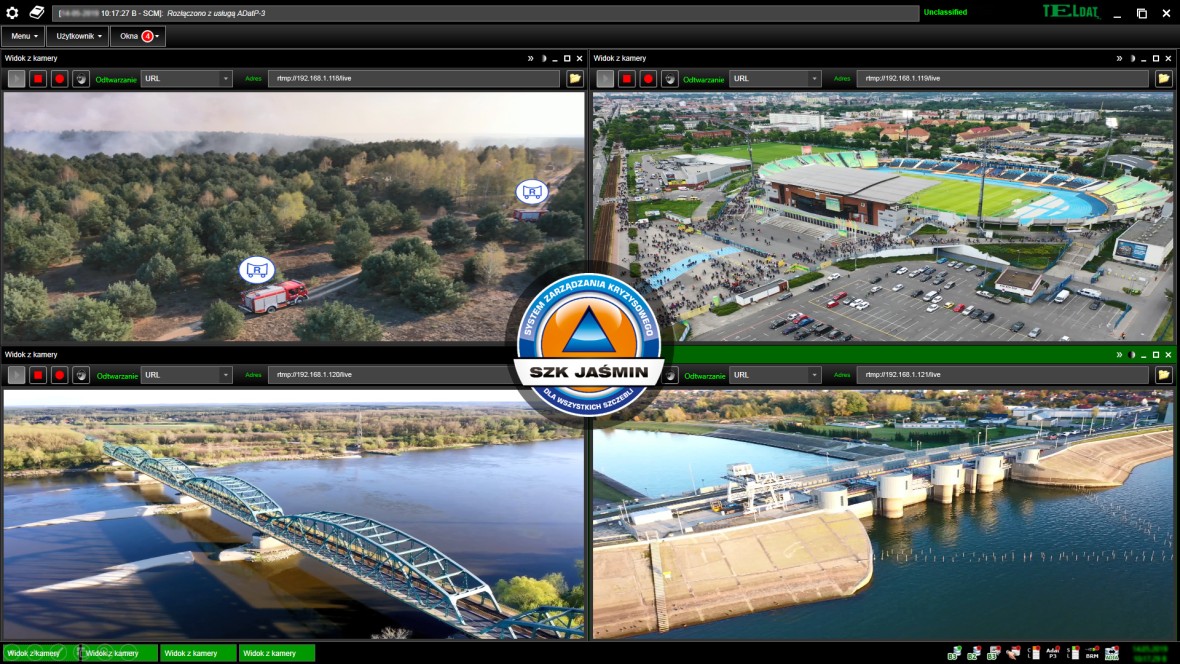The image size is (1180, 664).
Task: Start playback of the 192.168.1.119 stream
Action: click(x=605, y=78)
